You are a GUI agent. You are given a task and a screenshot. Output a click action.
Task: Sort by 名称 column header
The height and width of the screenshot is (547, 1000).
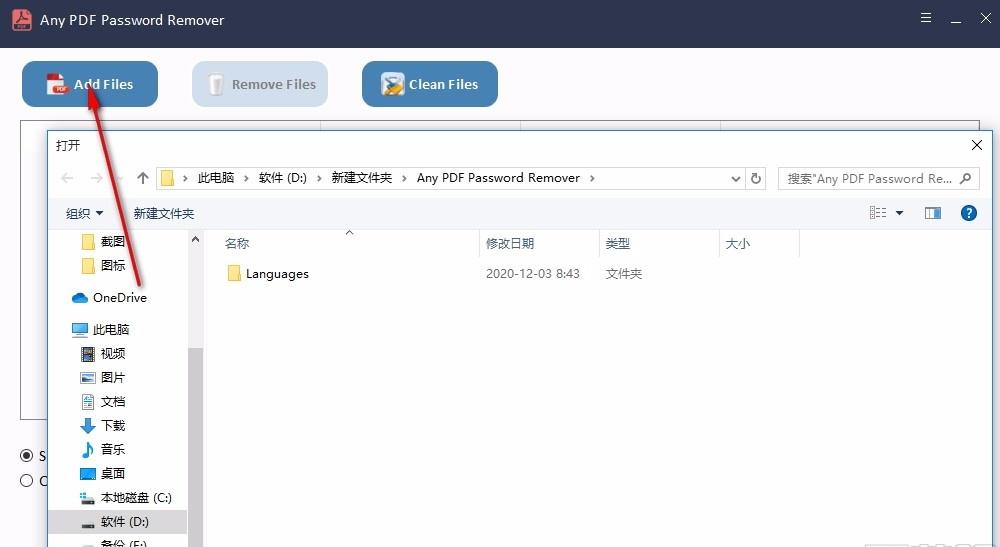pyautogui.click(x=349, y=244)
